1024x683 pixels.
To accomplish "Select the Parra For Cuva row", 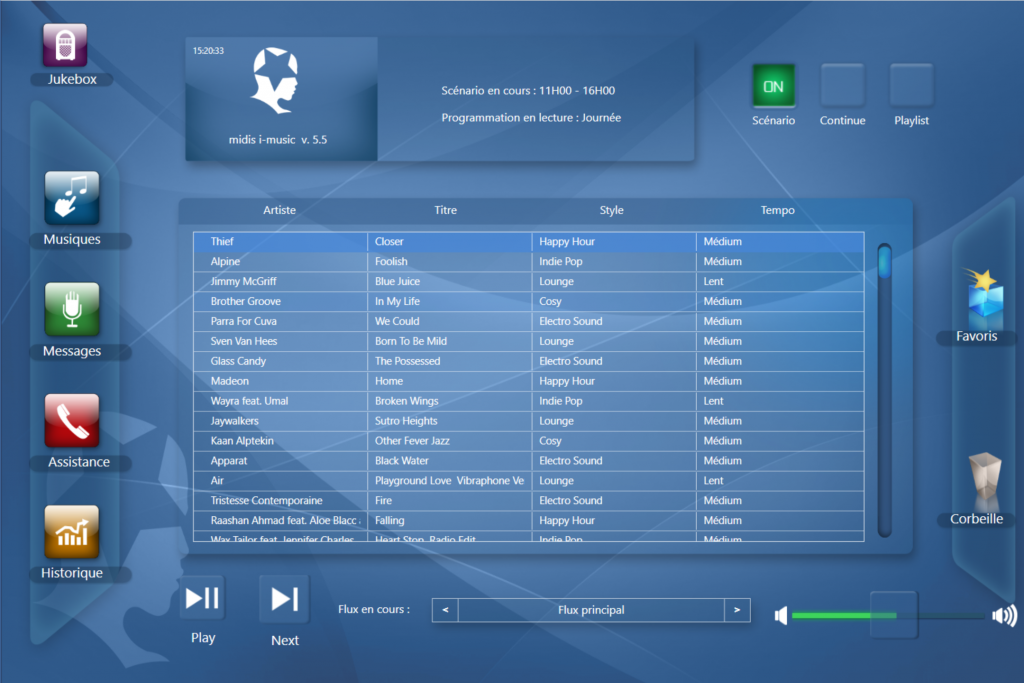I will coord(528,321).
